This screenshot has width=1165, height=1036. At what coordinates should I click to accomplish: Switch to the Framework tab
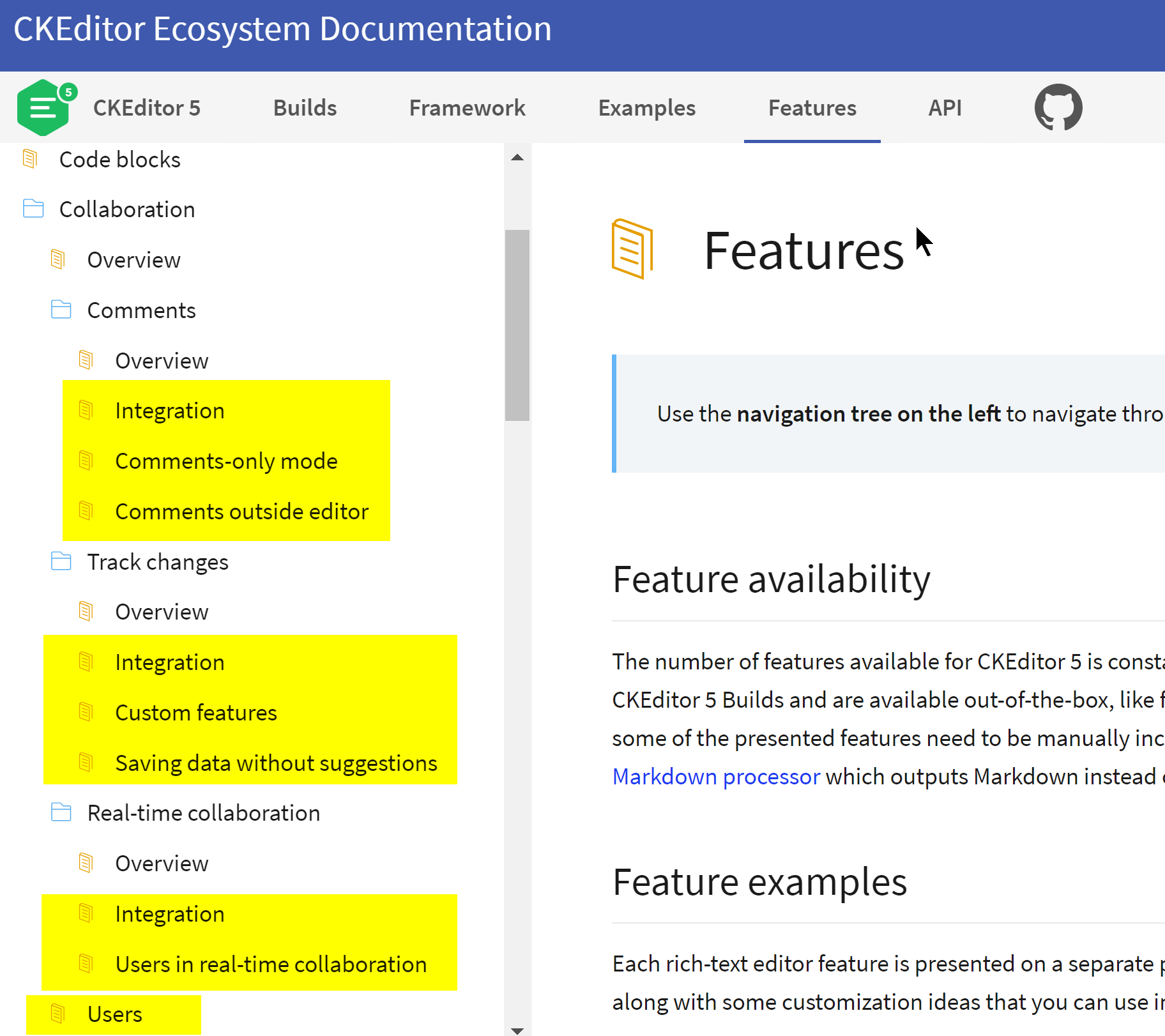coord(468,108)
